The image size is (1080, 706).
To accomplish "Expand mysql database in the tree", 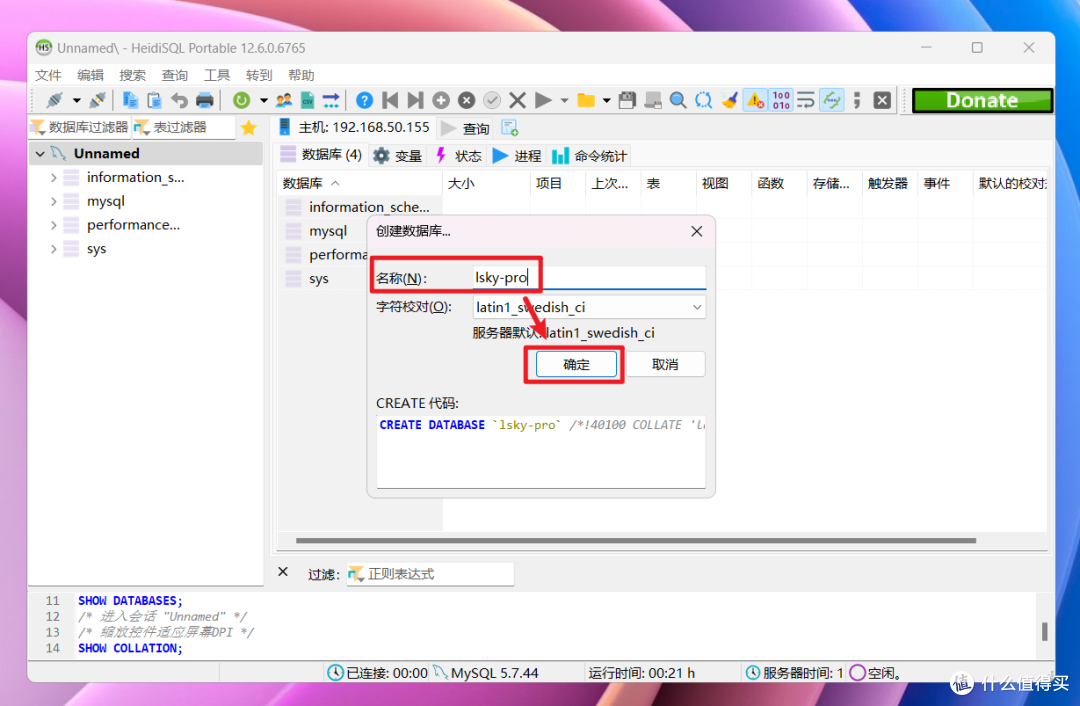I will pyautogui.click(x=54, y=201).
